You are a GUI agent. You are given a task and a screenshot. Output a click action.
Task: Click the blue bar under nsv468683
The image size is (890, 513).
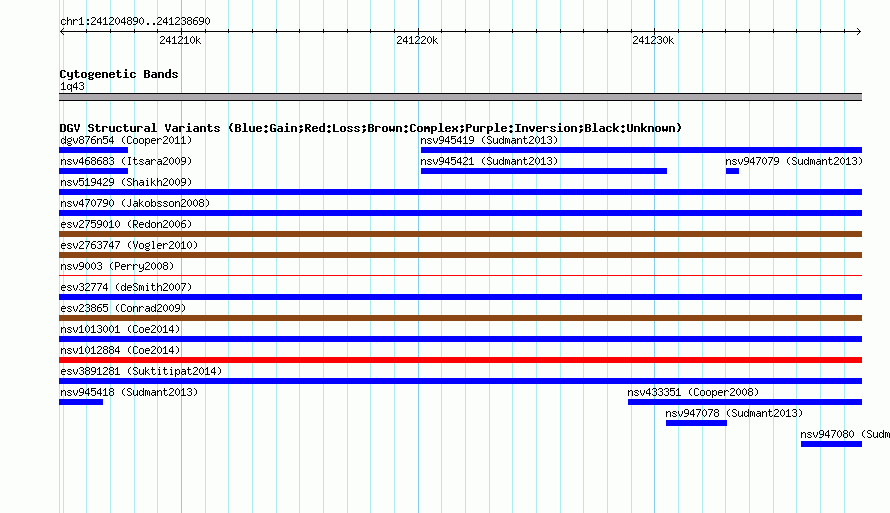coord(94,171)
